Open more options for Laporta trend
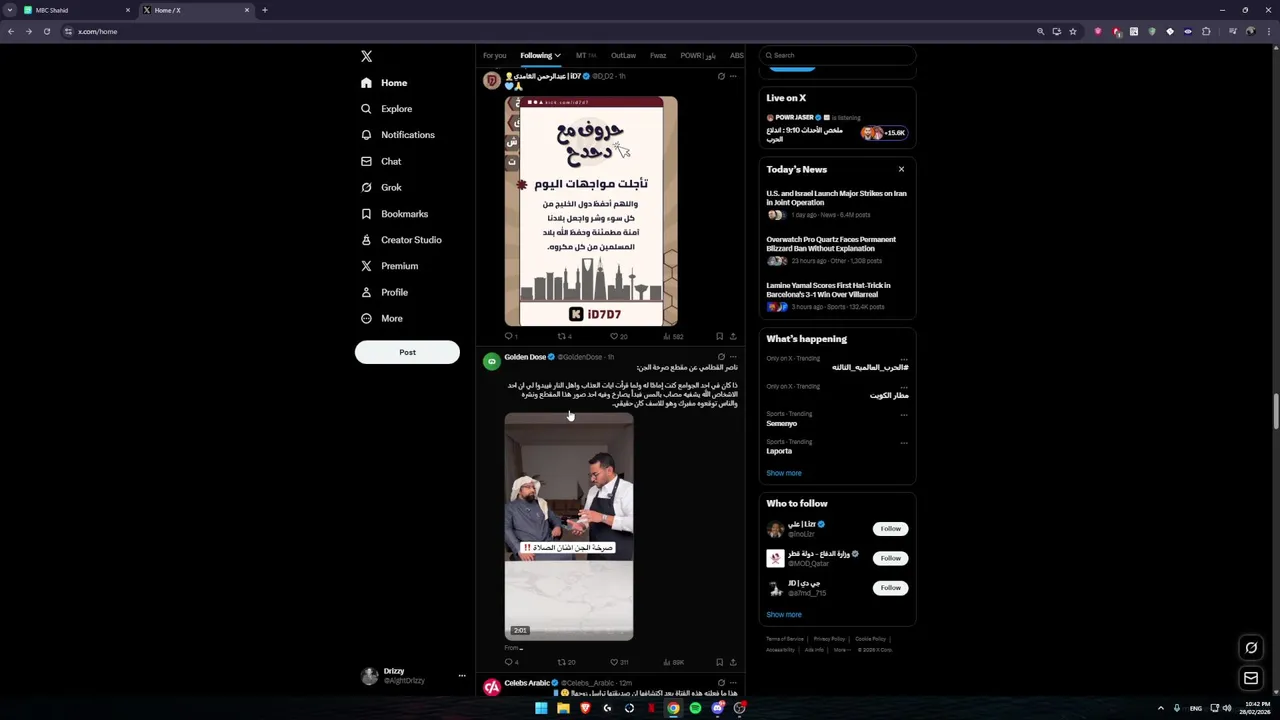 tap(904, 442)
